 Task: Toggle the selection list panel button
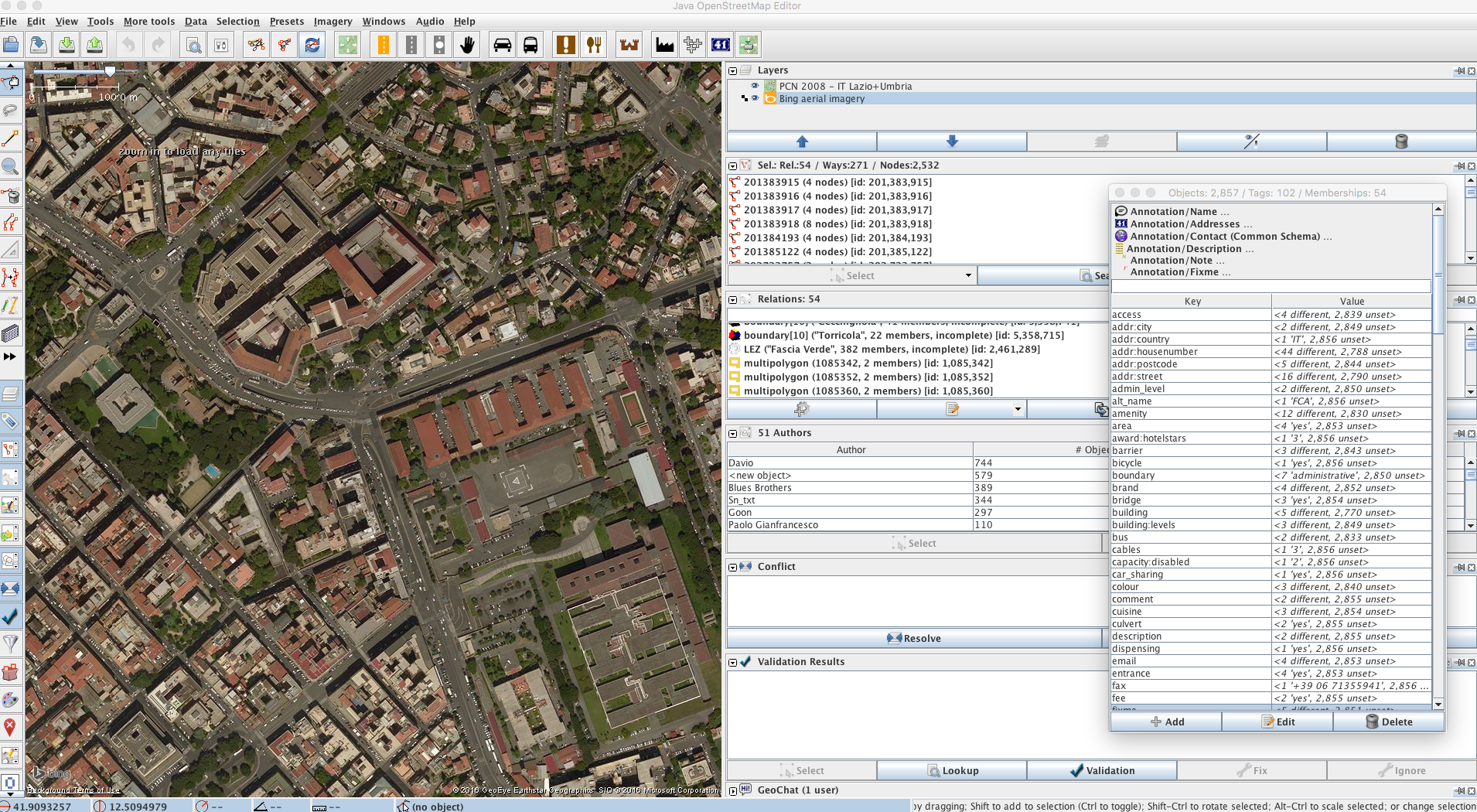pyautogui.click(x=10, y=449)
